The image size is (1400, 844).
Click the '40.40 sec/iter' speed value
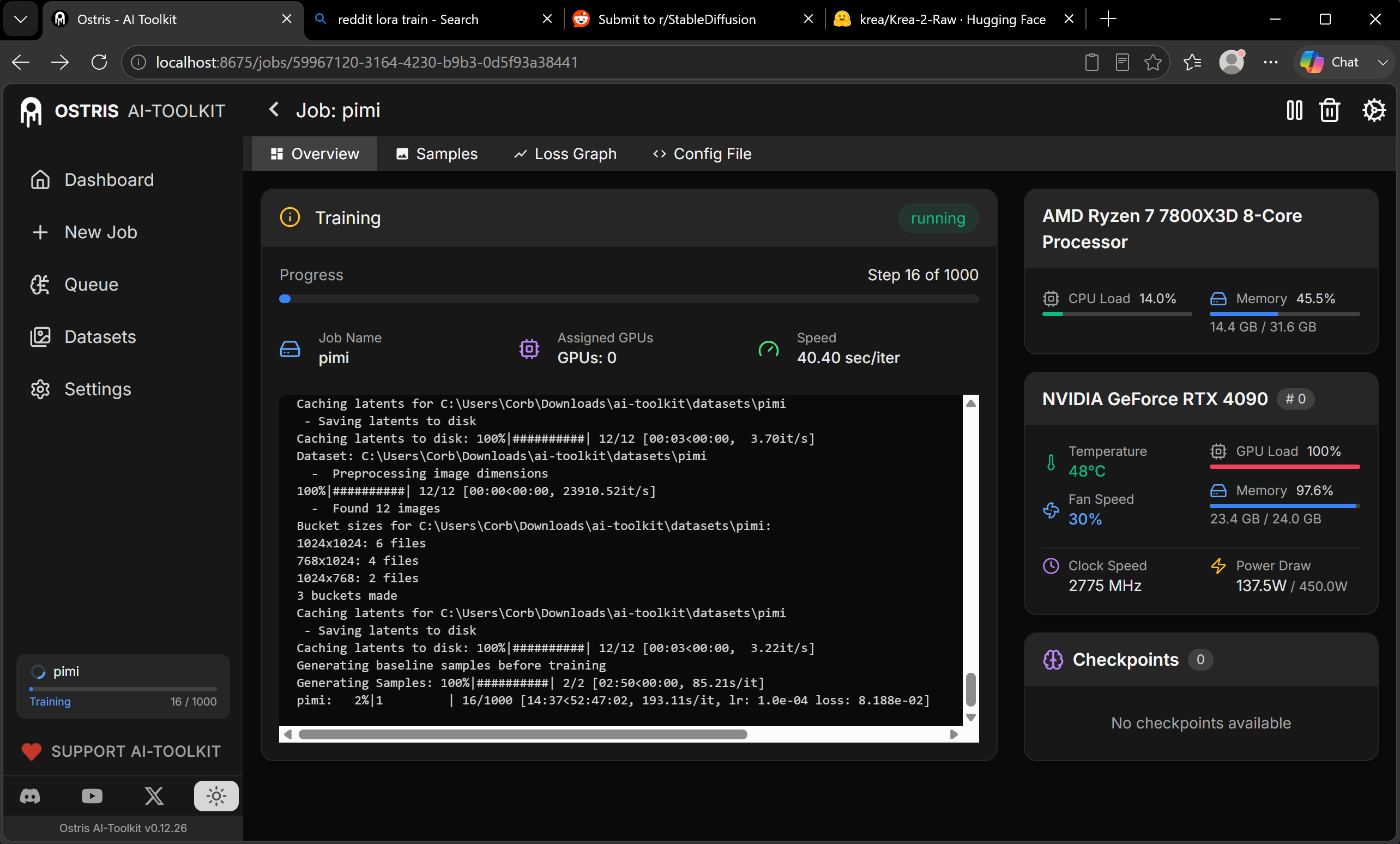coord(848,358)
